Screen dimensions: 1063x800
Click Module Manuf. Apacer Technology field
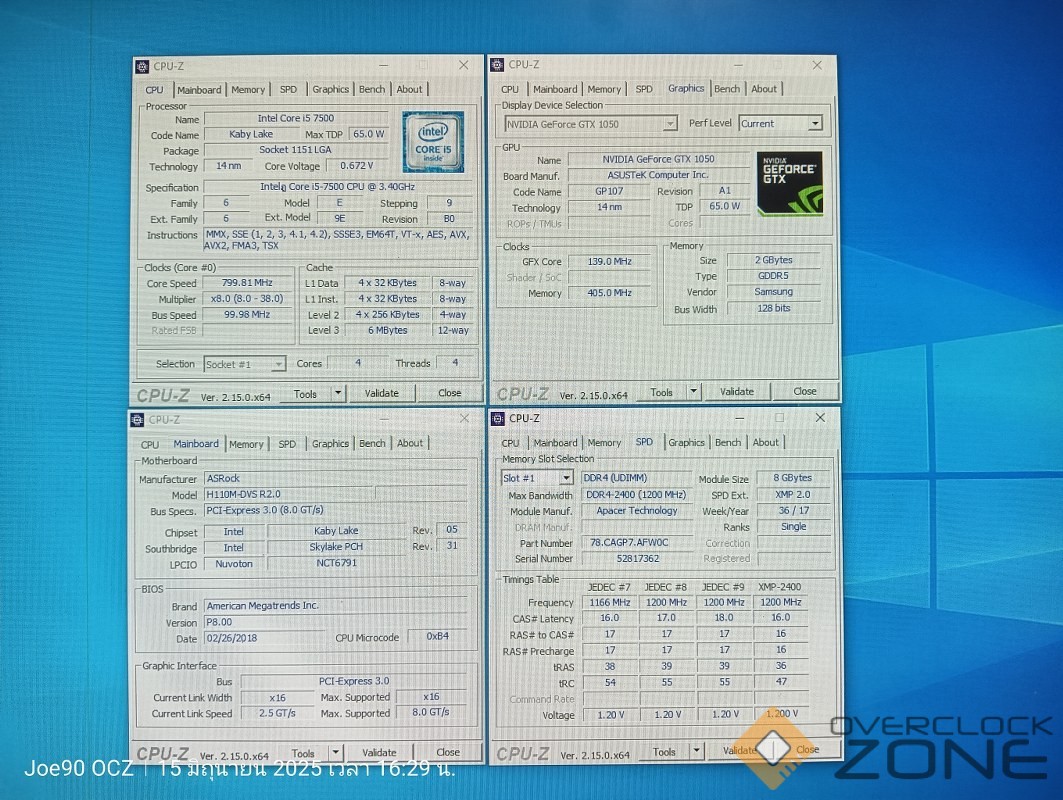click(636, 511)
